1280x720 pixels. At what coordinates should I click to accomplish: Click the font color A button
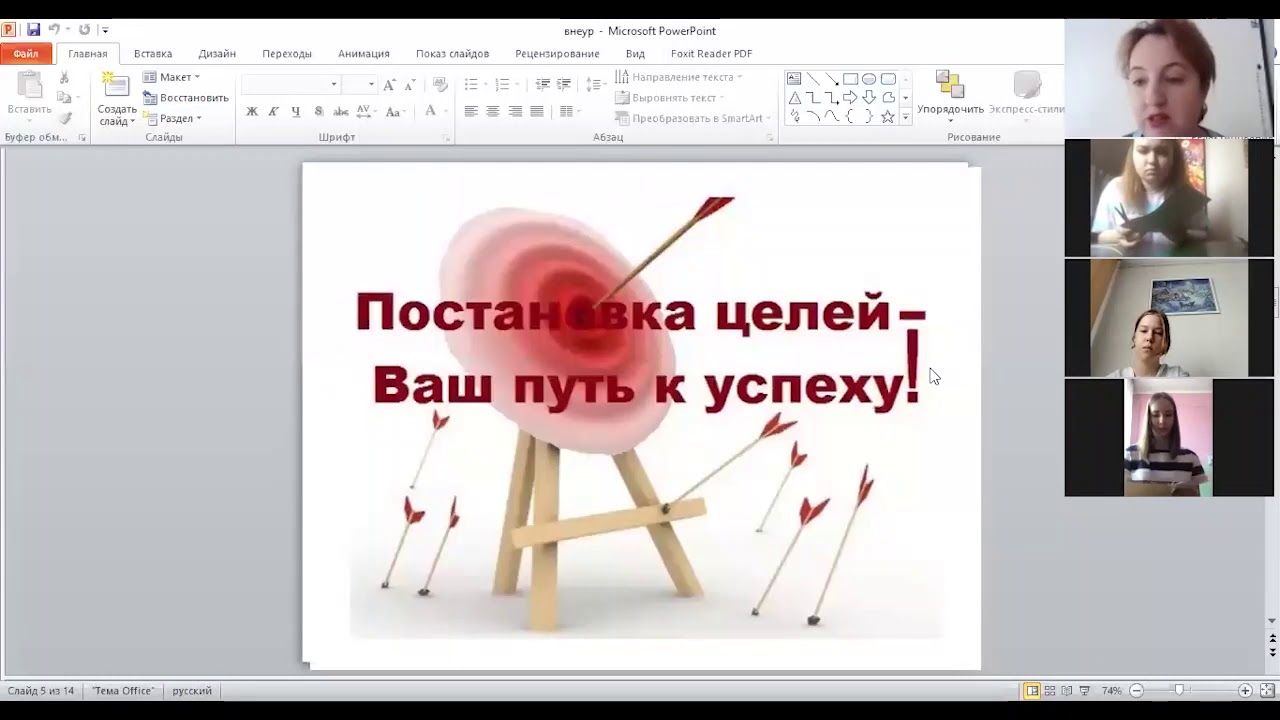(x=430, y=111)
